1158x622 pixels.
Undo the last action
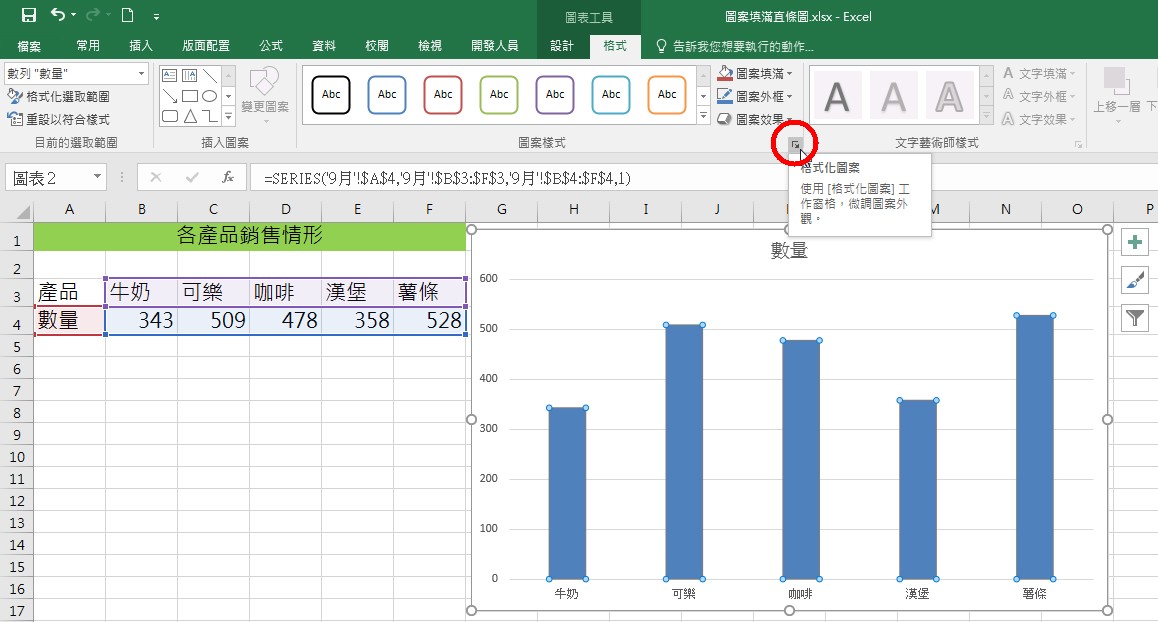click(58, 15)
